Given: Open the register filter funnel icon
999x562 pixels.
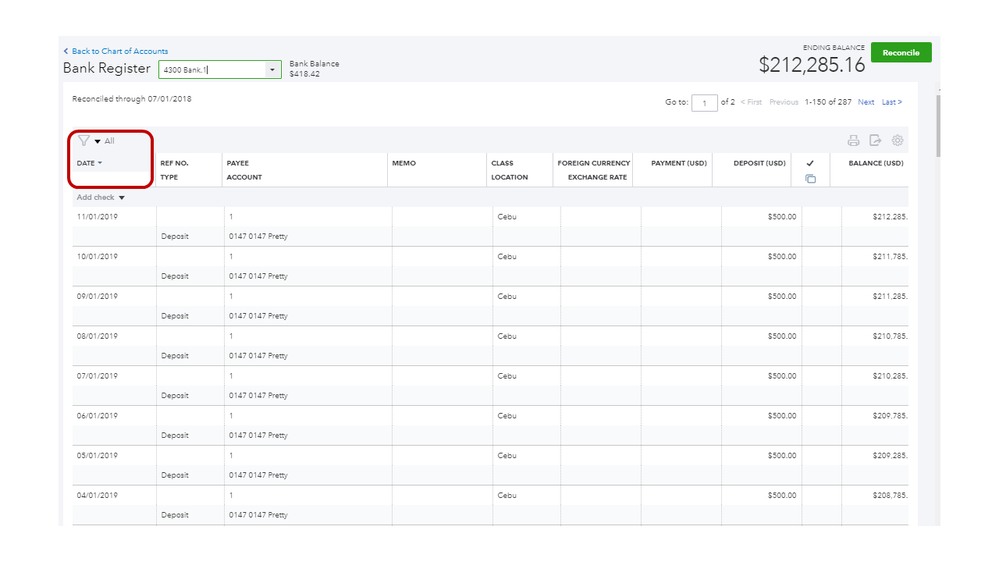Looking at the screenshot, I should [84, 141].
